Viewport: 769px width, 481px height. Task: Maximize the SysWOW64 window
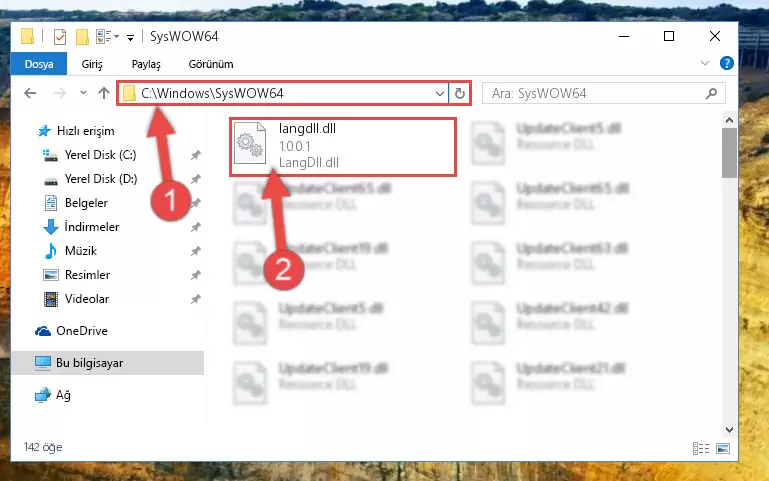(669, 36)
